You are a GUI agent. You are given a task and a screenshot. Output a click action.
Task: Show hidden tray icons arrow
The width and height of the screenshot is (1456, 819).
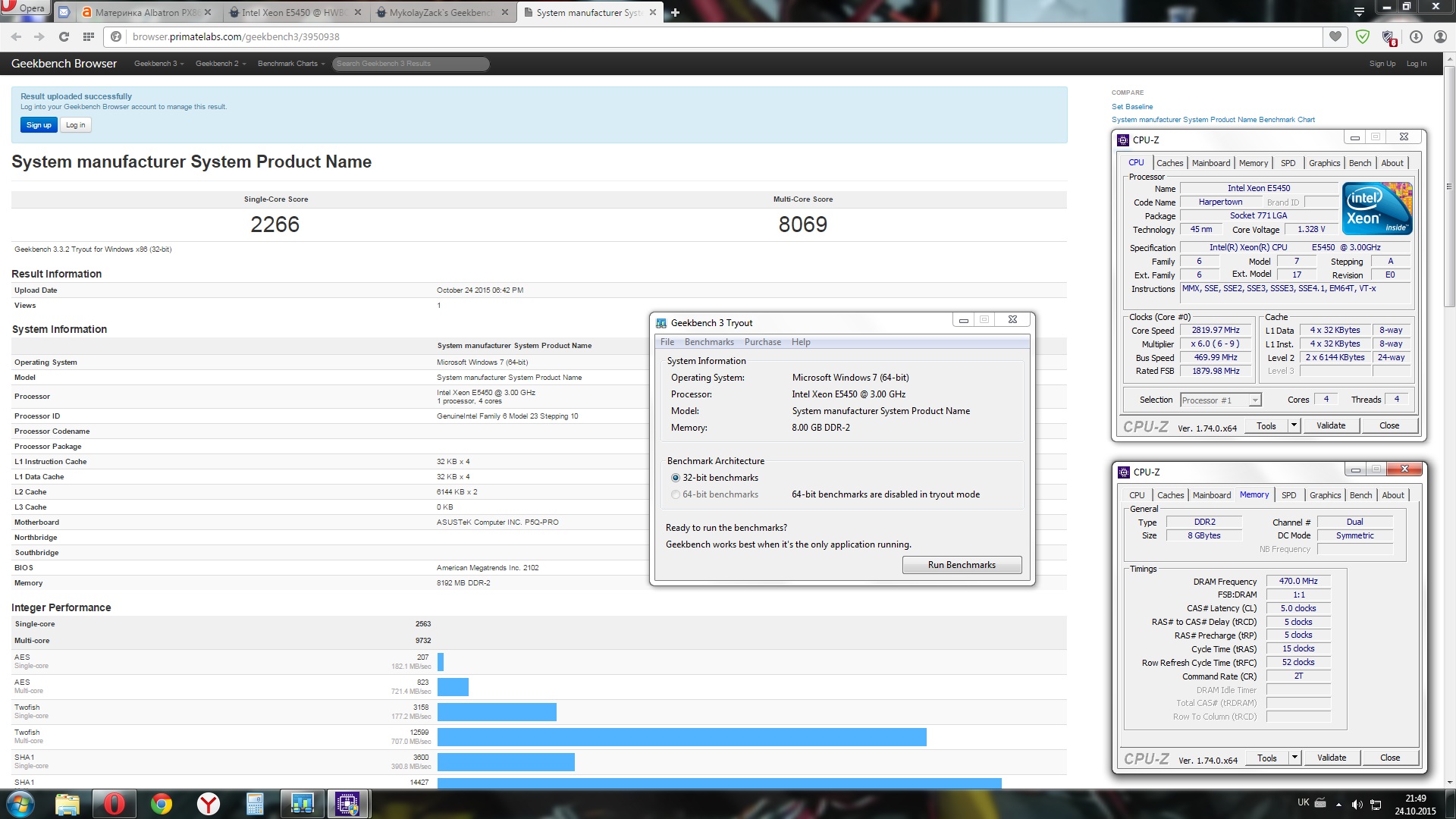tap(1338, 805)
